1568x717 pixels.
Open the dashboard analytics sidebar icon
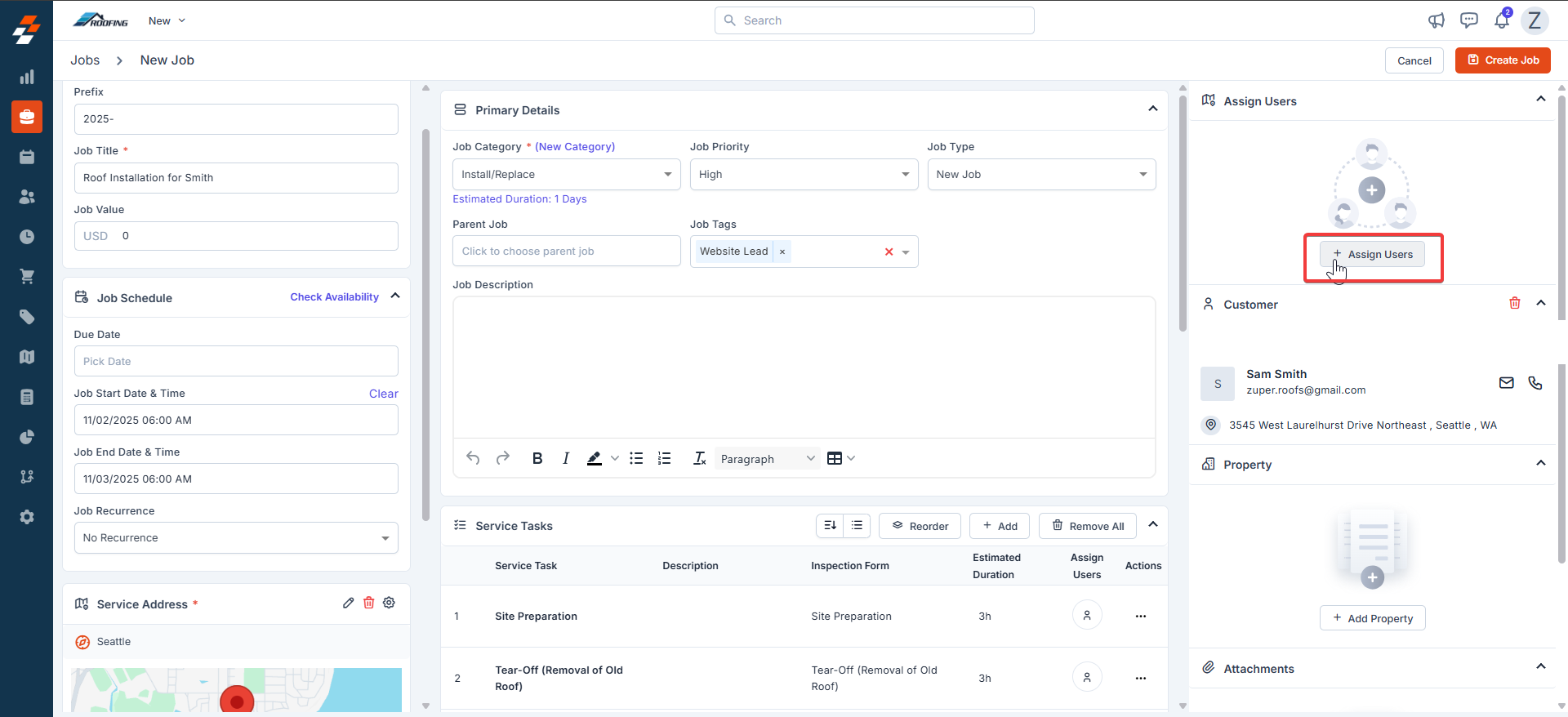pos(27,77)
